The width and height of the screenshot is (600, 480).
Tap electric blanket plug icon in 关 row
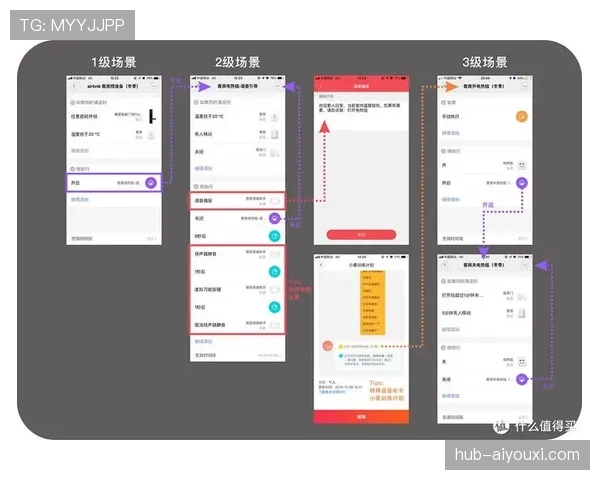point(522,362)
